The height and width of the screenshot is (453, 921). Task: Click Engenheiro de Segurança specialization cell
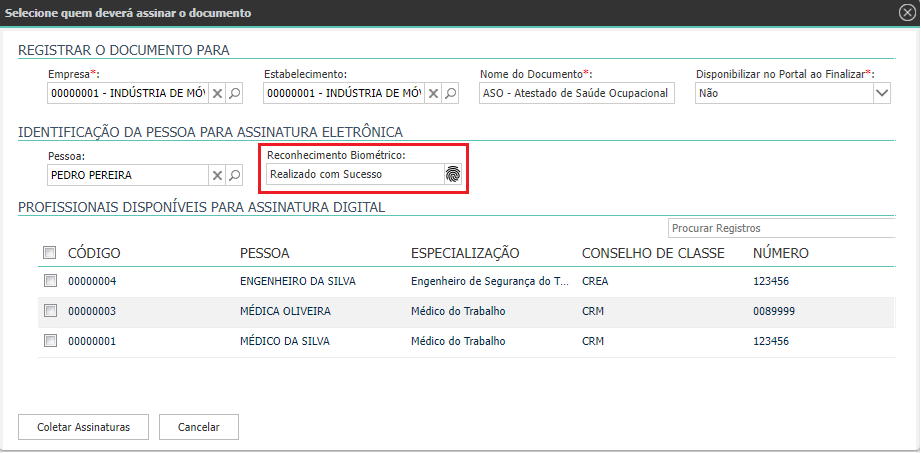tap(490, 281)
